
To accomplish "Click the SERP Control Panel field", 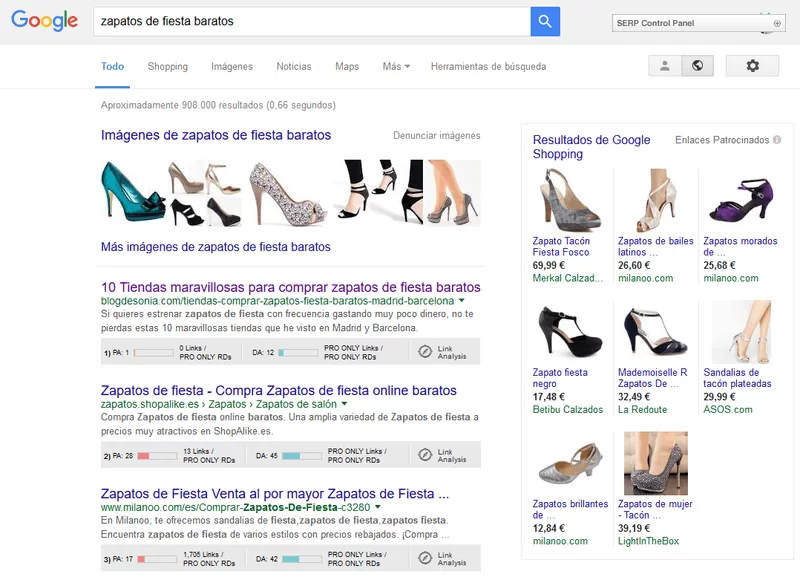I will 698,23.
